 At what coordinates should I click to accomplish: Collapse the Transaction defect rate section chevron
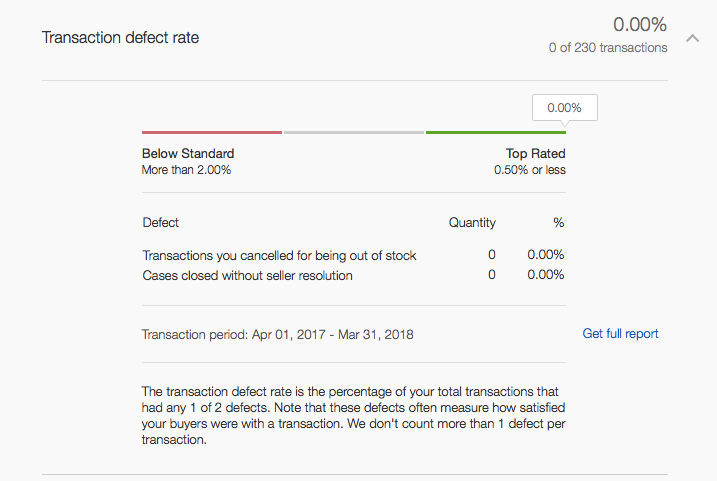(691, 38)
